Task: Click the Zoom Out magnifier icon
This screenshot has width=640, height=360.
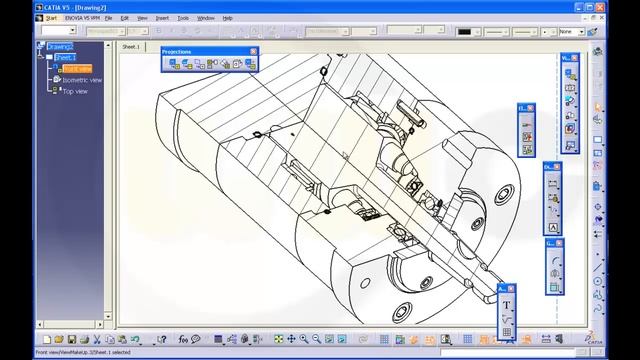Action: 317,339
